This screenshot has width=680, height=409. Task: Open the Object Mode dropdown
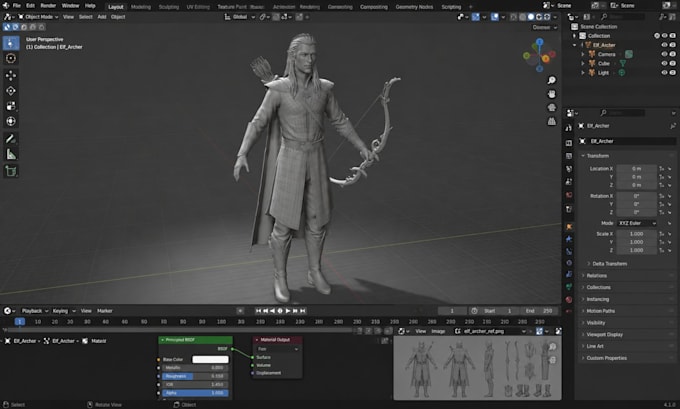pyautogui.click(x=38, y=17)
